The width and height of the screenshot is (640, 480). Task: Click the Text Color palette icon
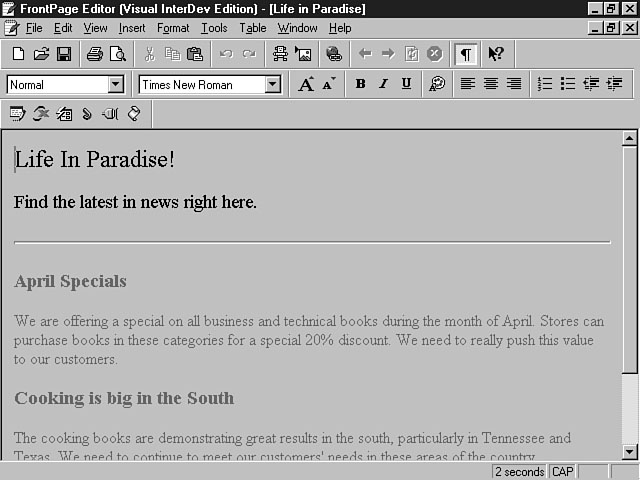pyautogui.click(x=437, y=84)
